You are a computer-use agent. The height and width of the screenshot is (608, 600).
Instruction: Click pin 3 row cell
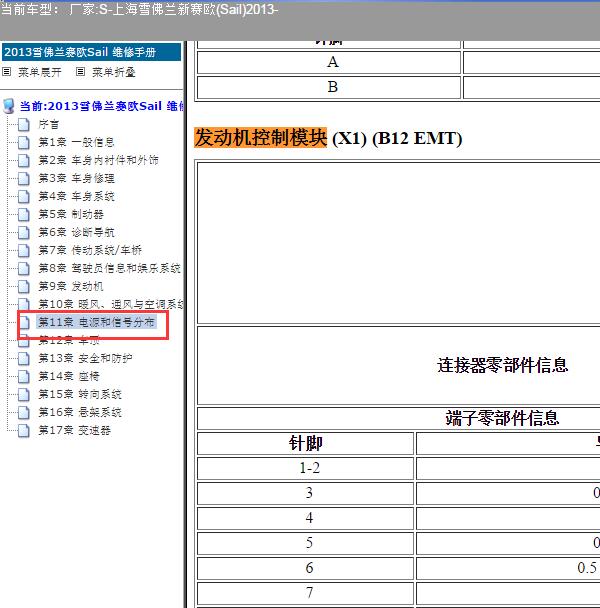pyautogui.click(x=305, y=493)
